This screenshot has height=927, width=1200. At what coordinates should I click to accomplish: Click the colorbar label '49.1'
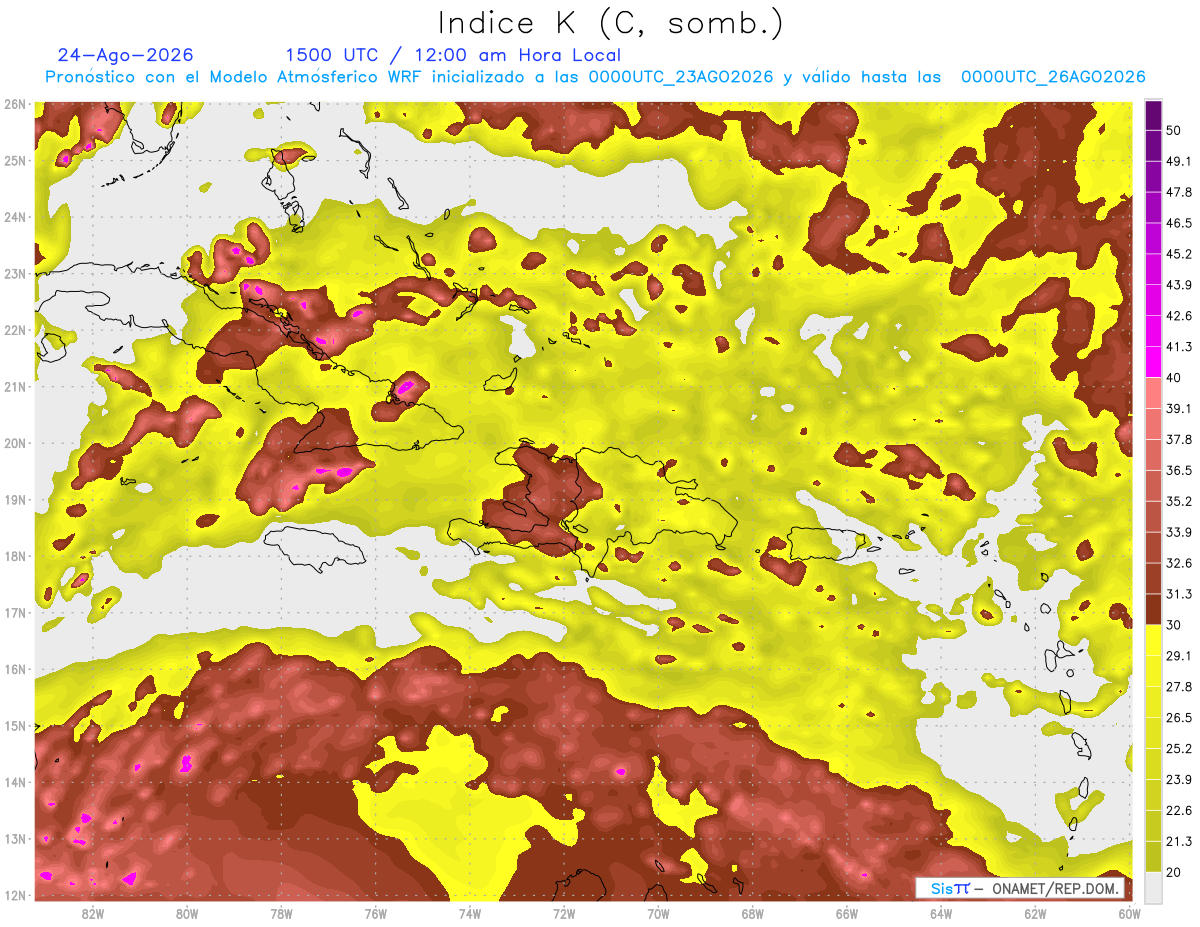pyautogui.click(x=1179, y=161)
